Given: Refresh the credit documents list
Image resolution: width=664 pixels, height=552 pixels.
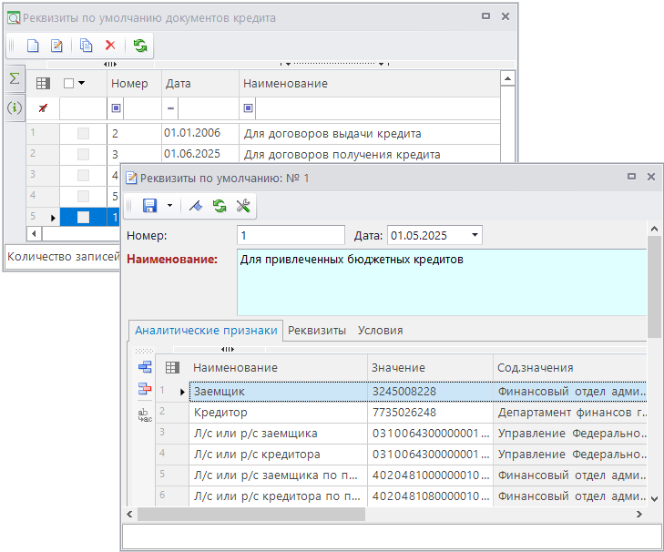Looking at the screenshot, I should pyautogui.click(x=140, y=46).
